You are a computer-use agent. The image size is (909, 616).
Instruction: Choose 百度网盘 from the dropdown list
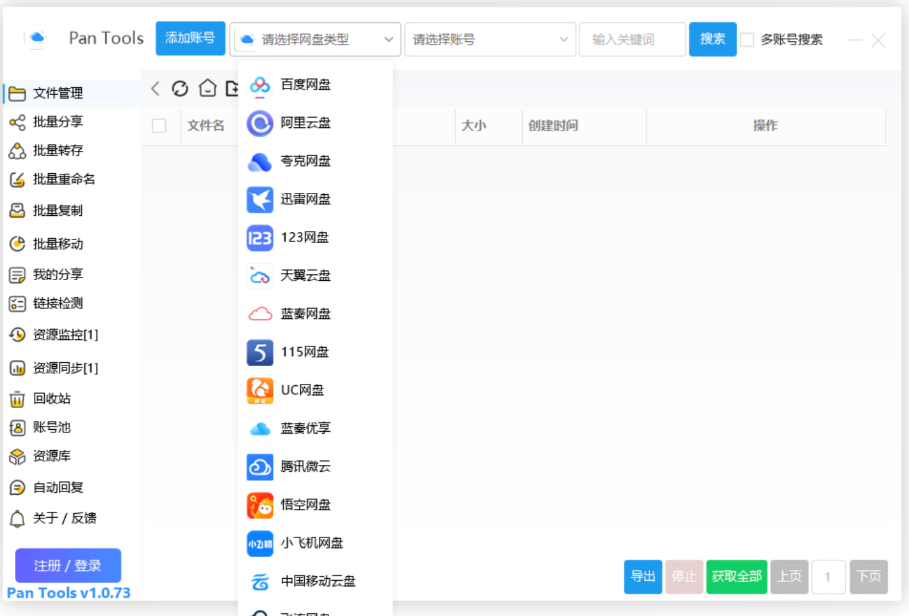[315, 85]
